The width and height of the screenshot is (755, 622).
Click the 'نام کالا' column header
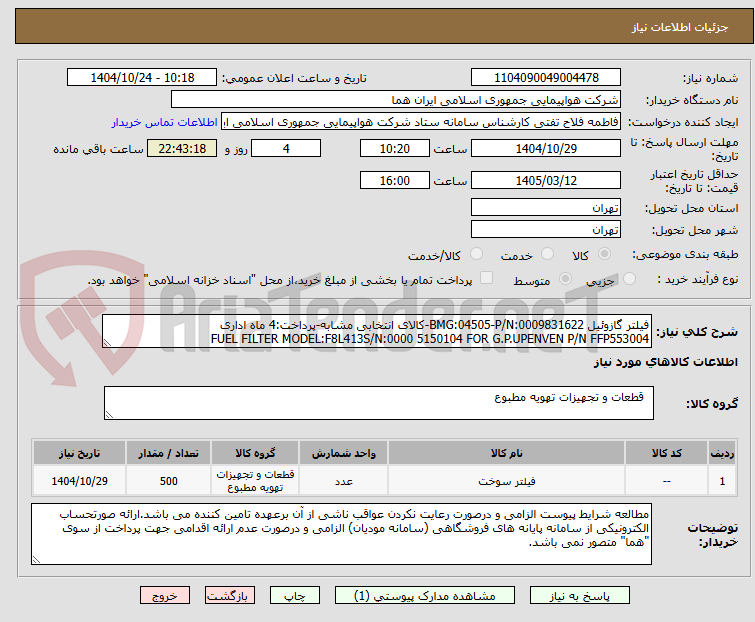tap(507, 453)
